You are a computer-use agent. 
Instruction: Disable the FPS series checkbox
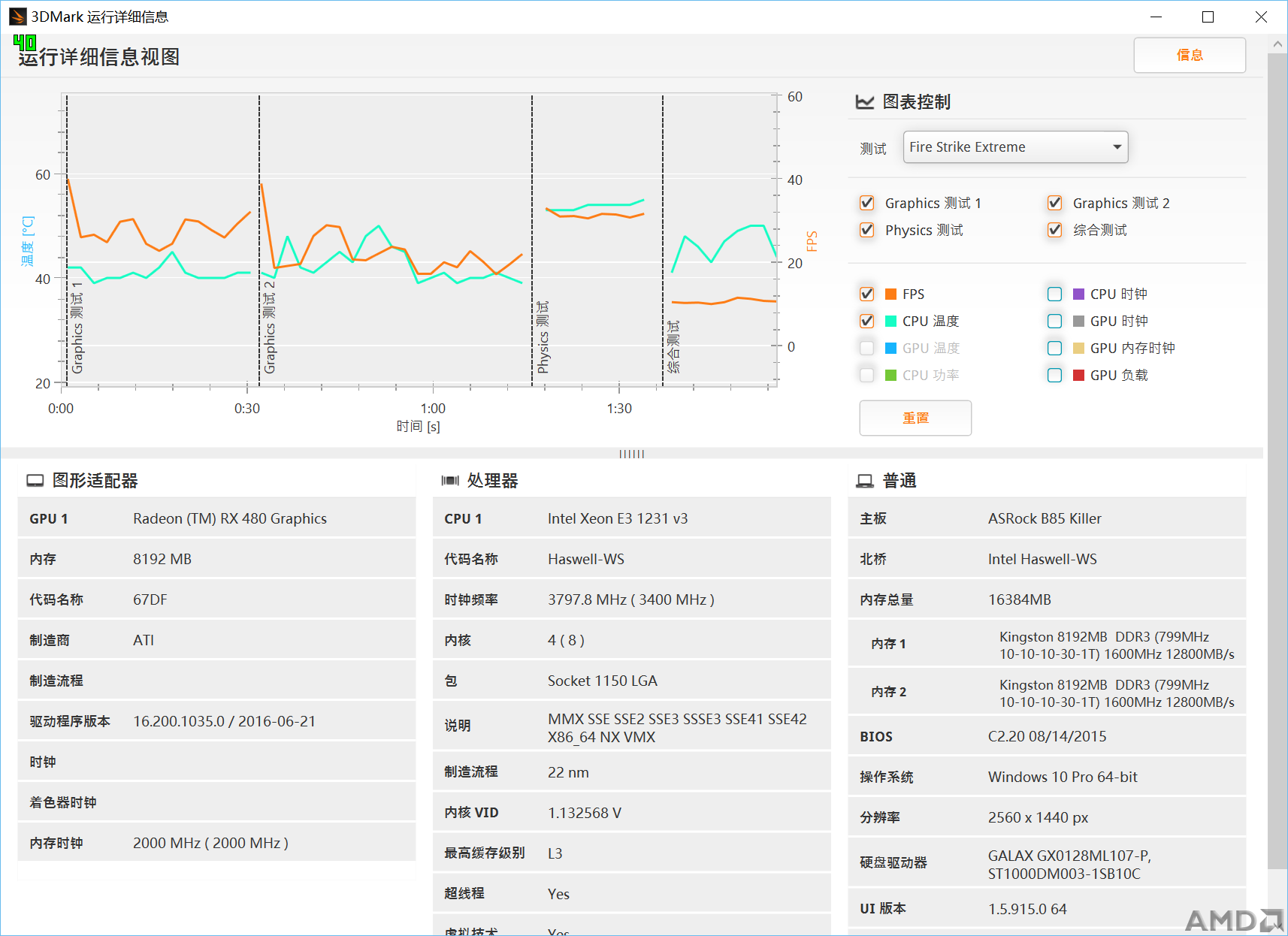867,294
